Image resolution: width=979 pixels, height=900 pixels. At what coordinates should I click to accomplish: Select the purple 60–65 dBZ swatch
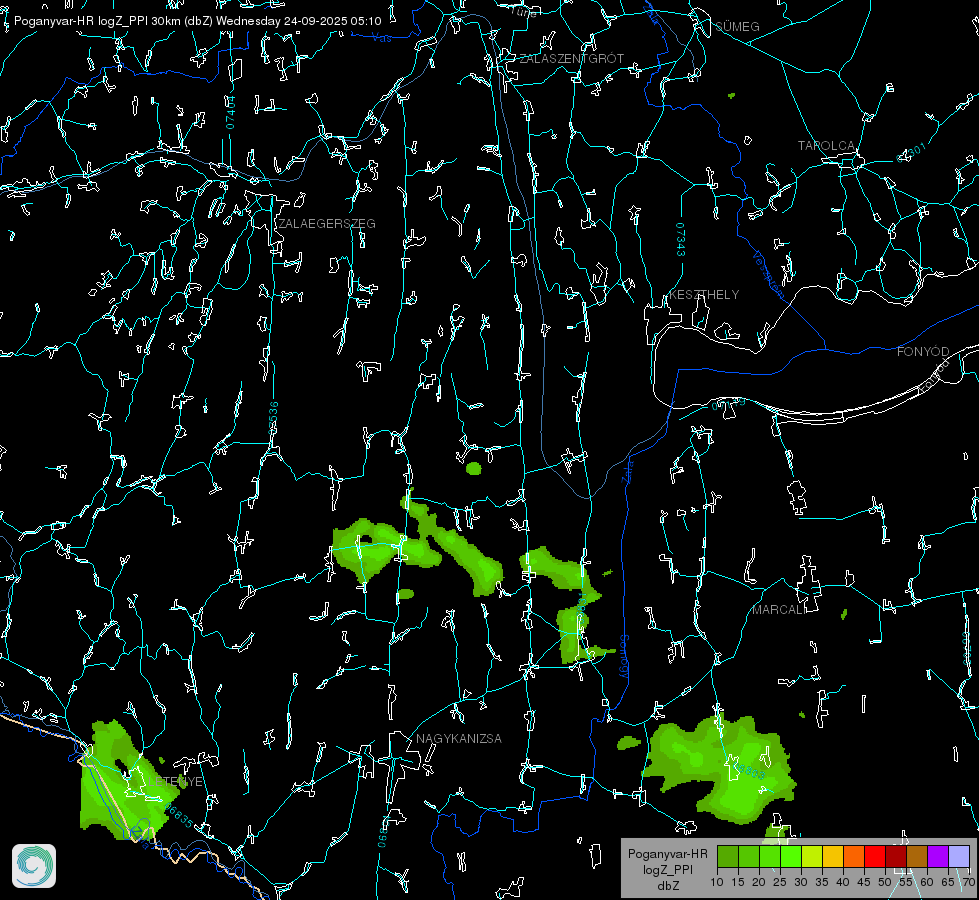pos(938,856)
